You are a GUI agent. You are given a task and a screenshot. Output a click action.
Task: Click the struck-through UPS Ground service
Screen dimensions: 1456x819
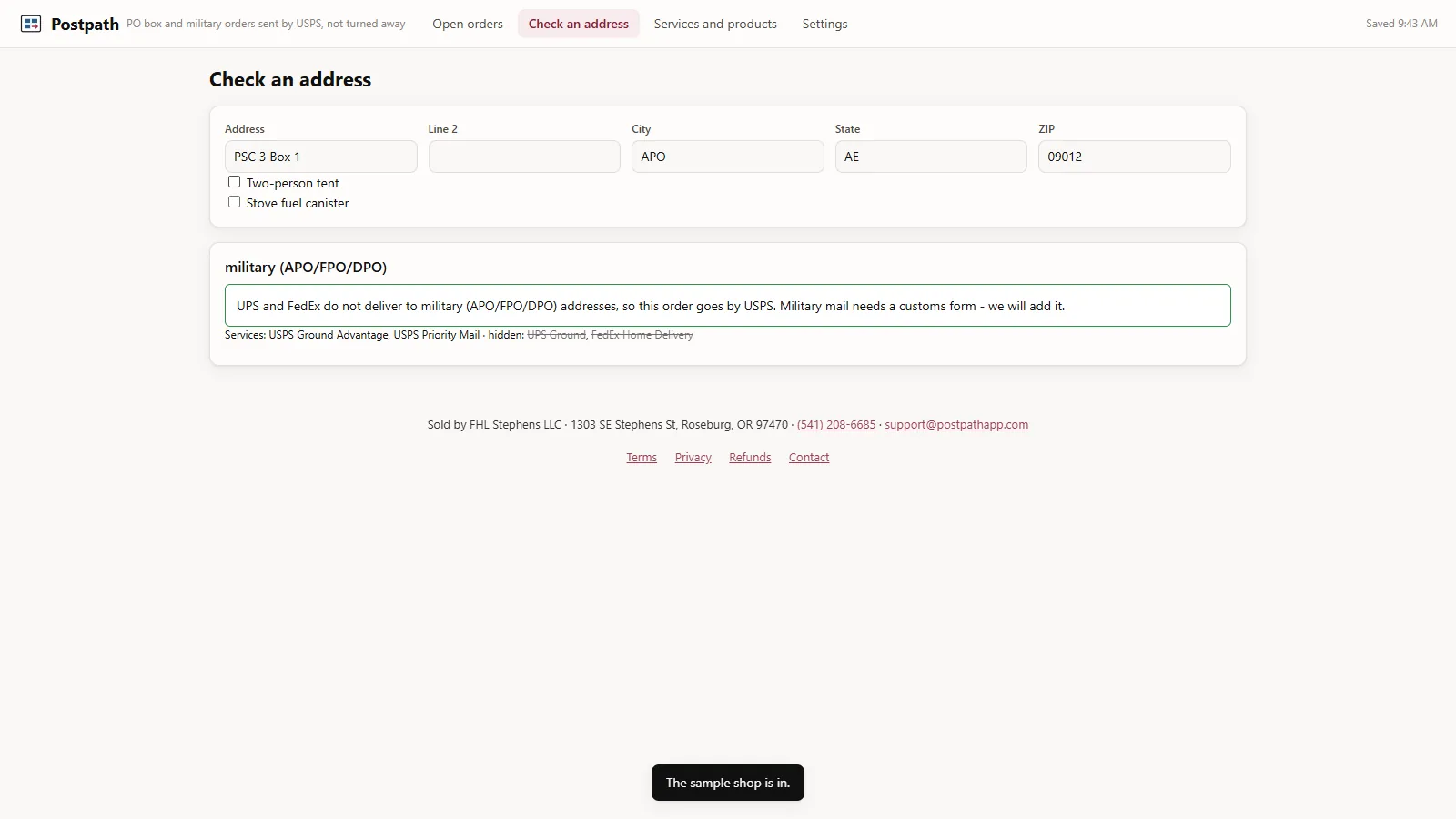[x=556, y=335]
